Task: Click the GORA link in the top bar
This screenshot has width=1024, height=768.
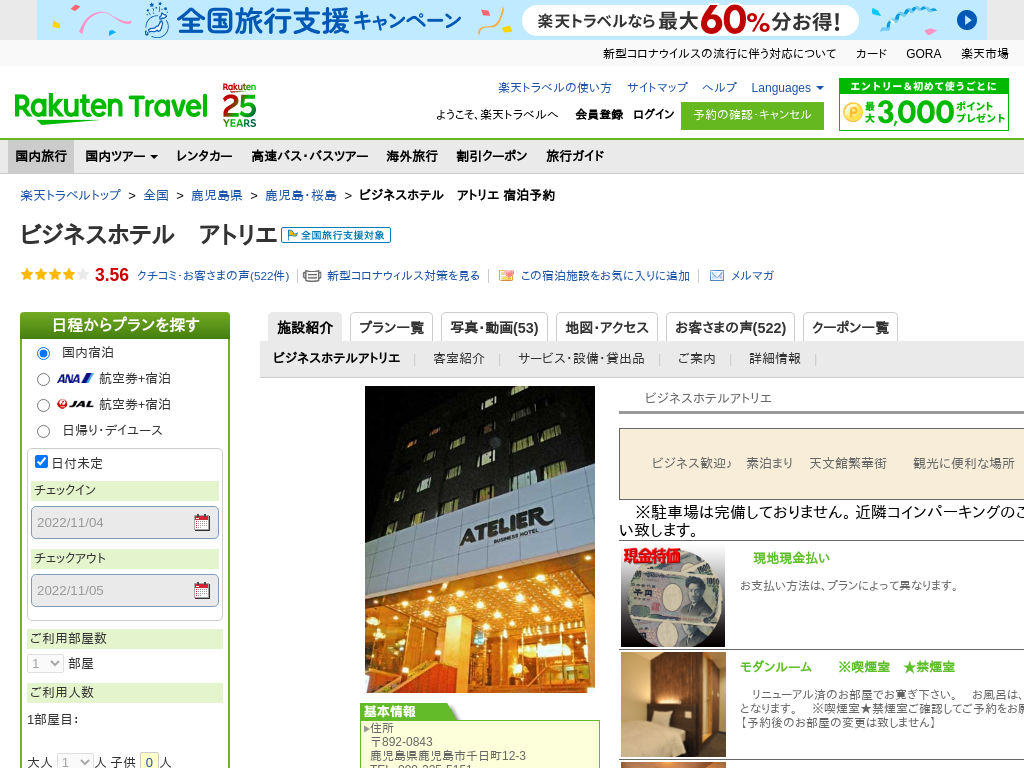Action: coord(923,54)
